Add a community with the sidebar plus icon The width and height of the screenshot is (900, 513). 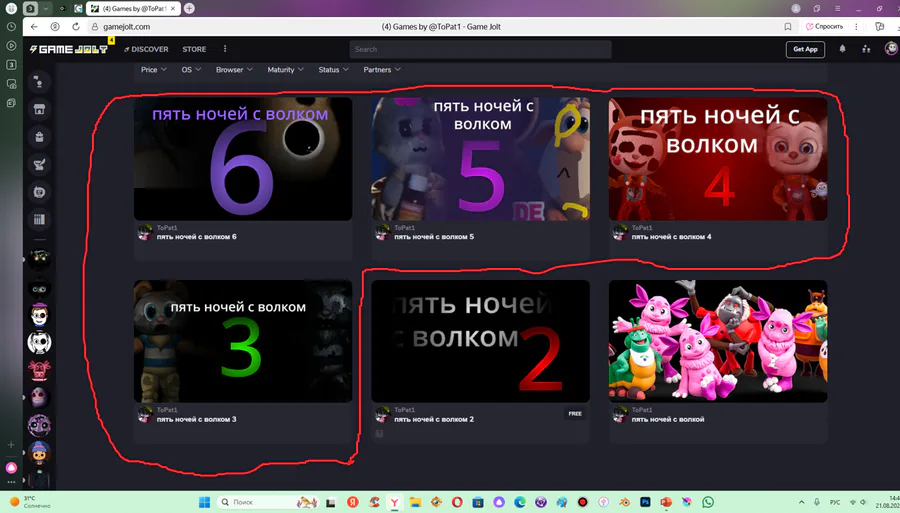coord(11,445)
